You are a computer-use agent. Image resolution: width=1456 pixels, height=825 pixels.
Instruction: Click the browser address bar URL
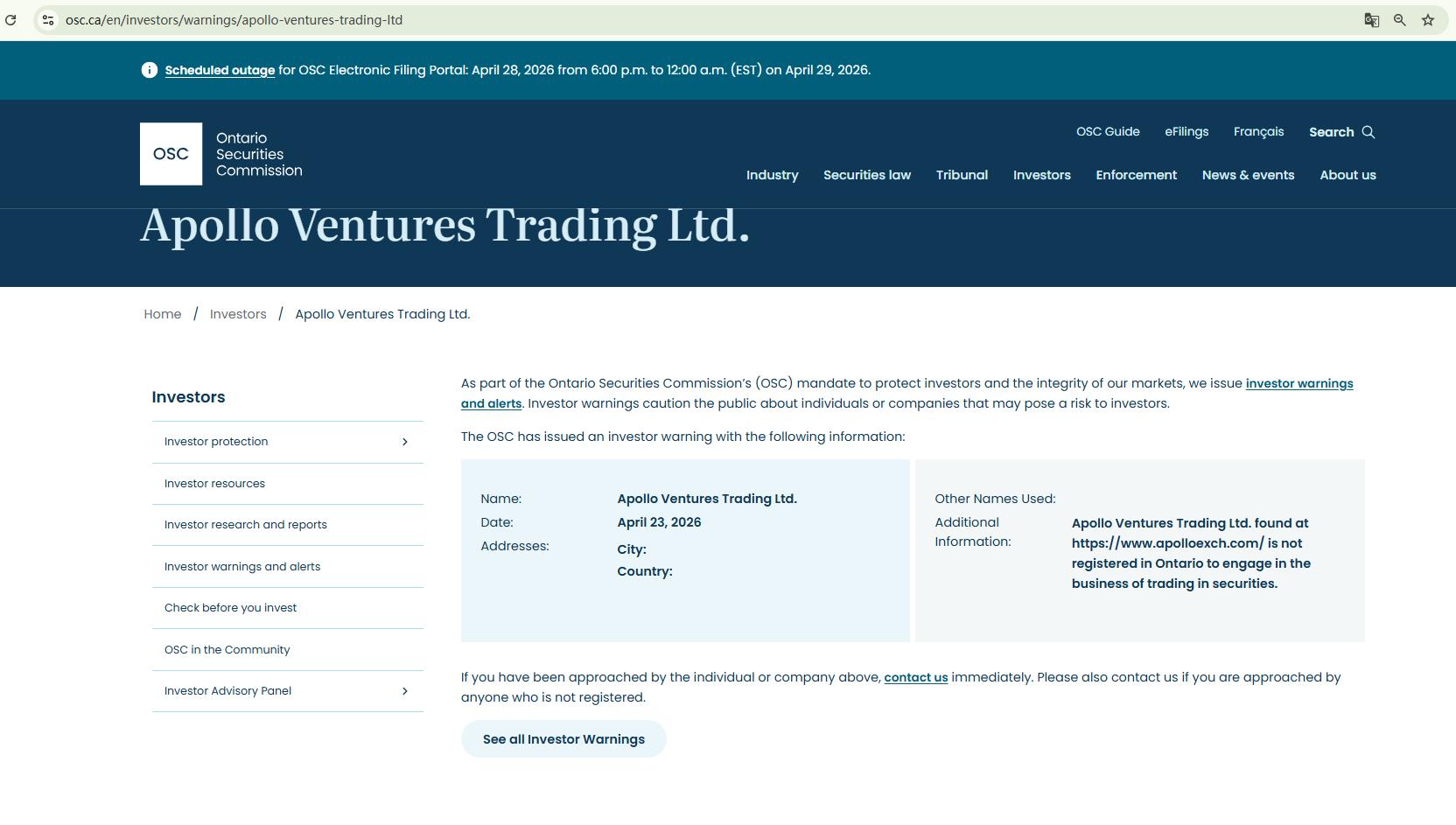tap(234, 20)
